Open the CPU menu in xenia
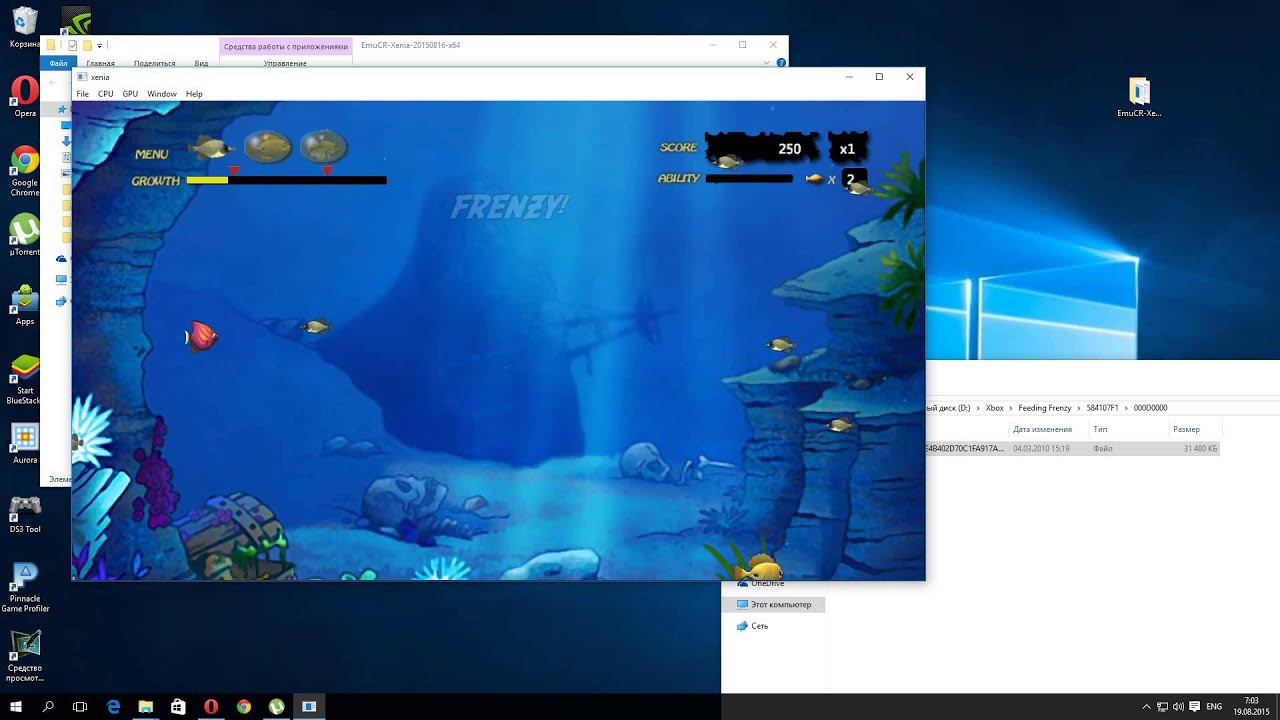Image resolution: width=1280 pixels, height=720 pixels. 105,94
